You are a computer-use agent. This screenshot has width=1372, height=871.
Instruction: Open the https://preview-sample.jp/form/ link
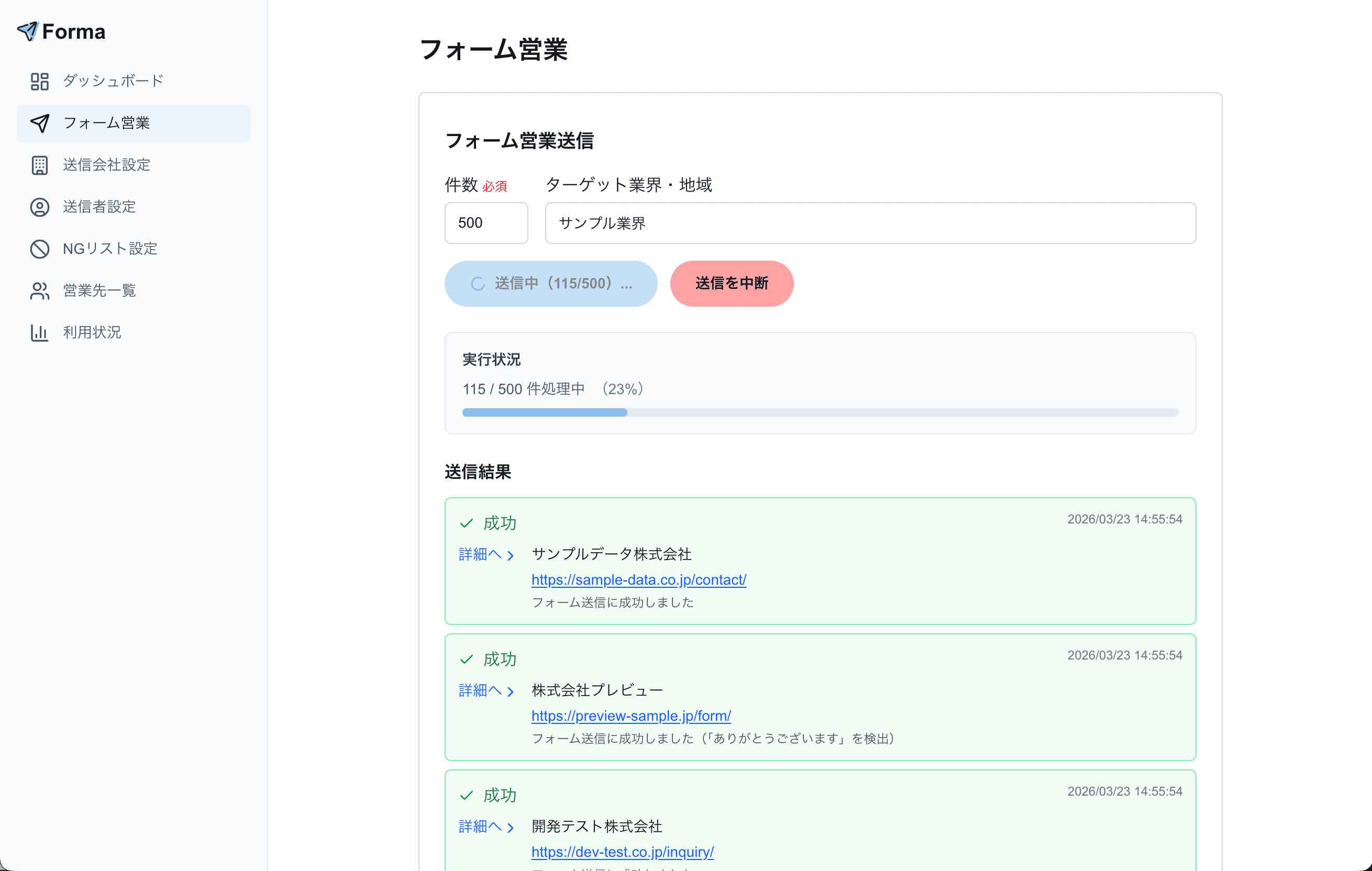(x=630, y=716)
